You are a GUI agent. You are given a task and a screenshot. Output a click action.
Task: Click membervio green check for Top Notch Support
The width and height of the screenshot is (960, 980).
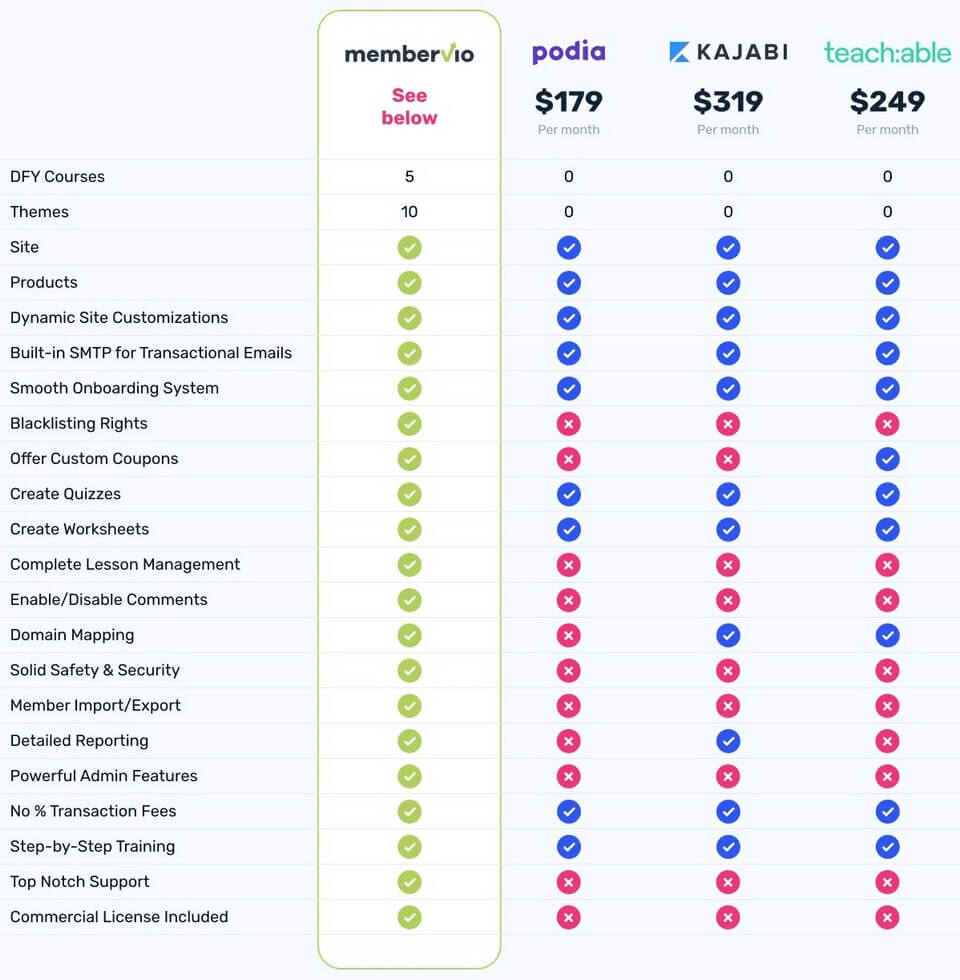409,882
